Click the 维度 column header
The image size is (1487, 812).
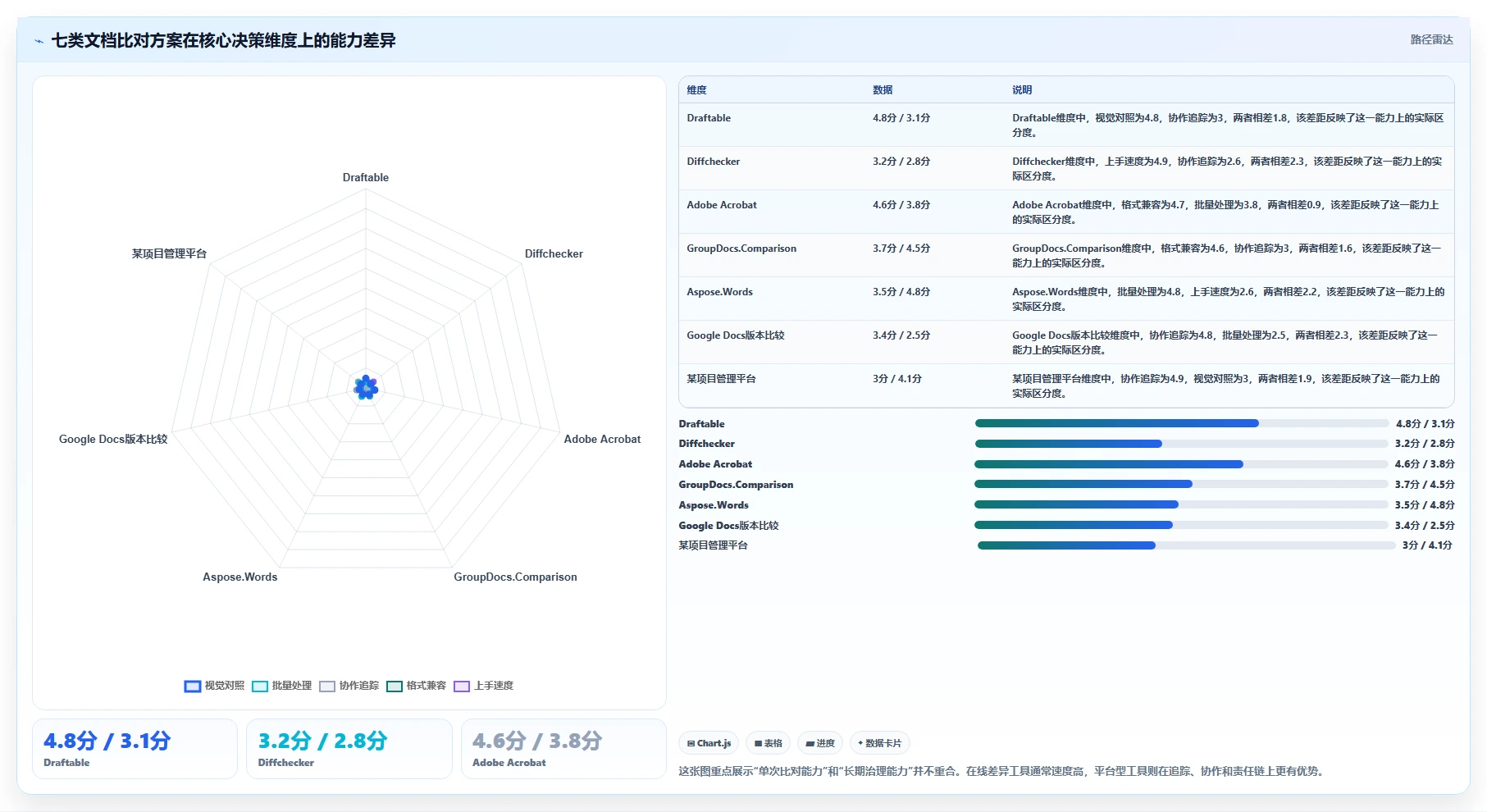(696, 90)
